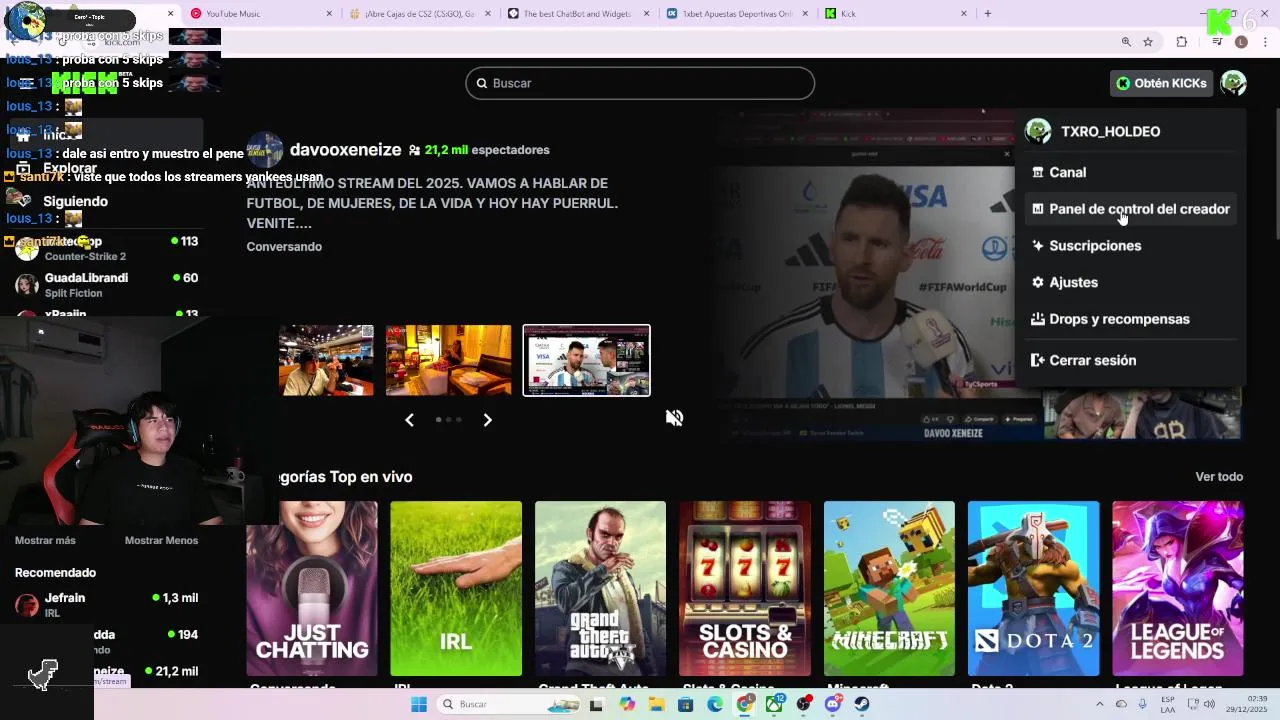
Task: Open GuadaLibrandi channel in followed list
Action: [x=106, y=285]
